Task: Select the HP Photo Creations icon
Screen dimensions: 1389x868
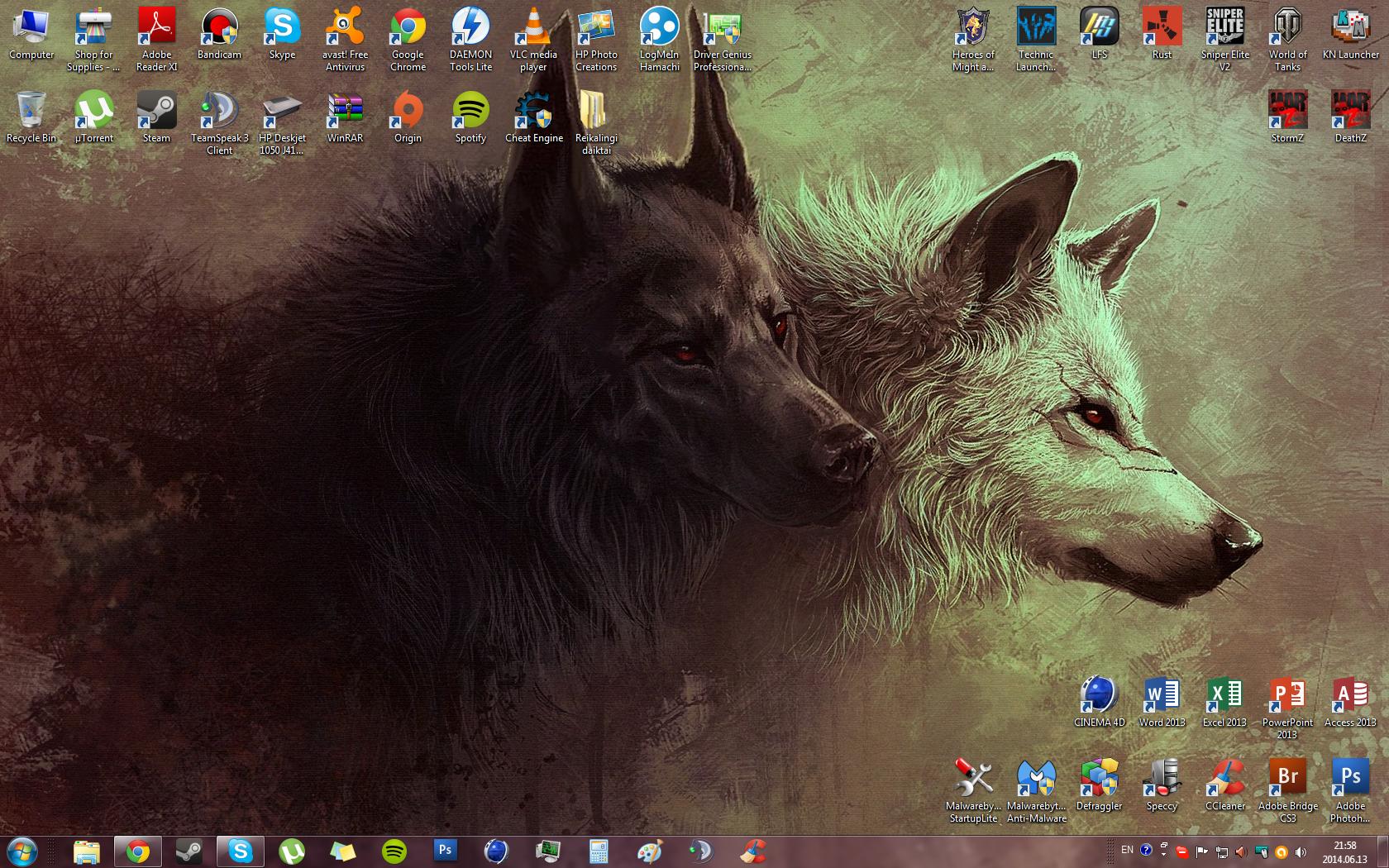Action: point(597,41)
